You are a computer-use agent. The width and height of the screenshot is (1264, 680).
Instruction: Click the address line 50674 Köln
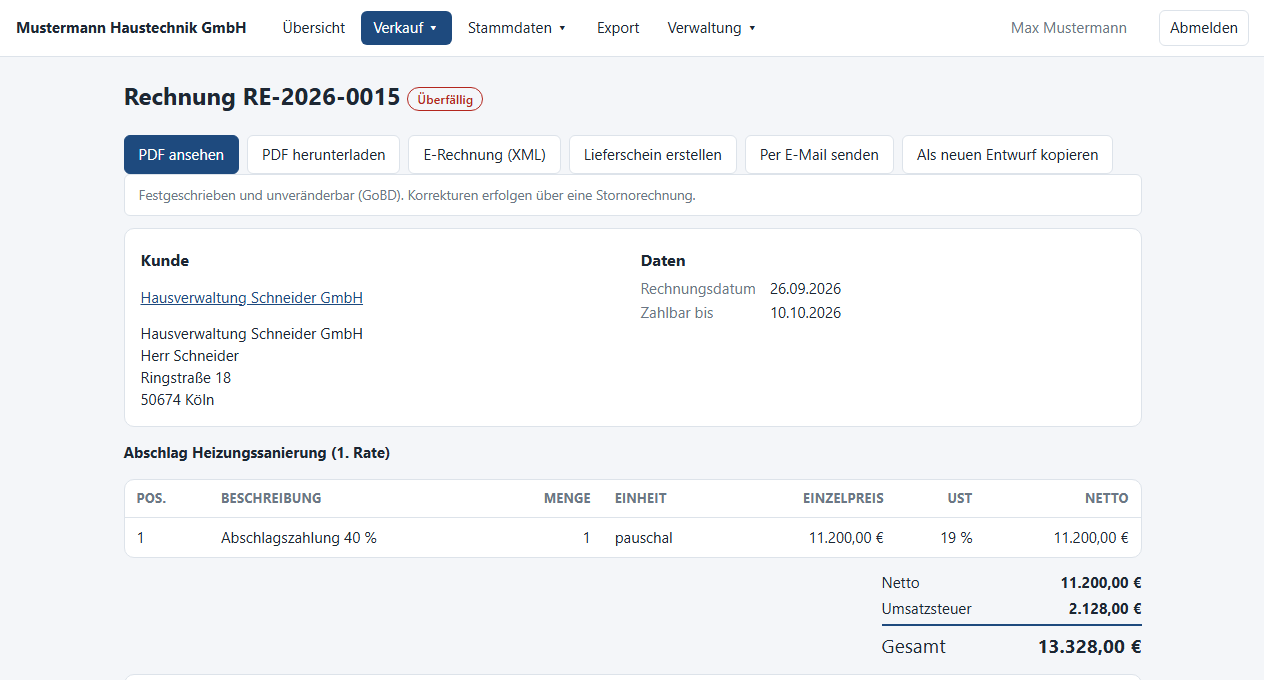pyautogui.click(x=178, y=400)
